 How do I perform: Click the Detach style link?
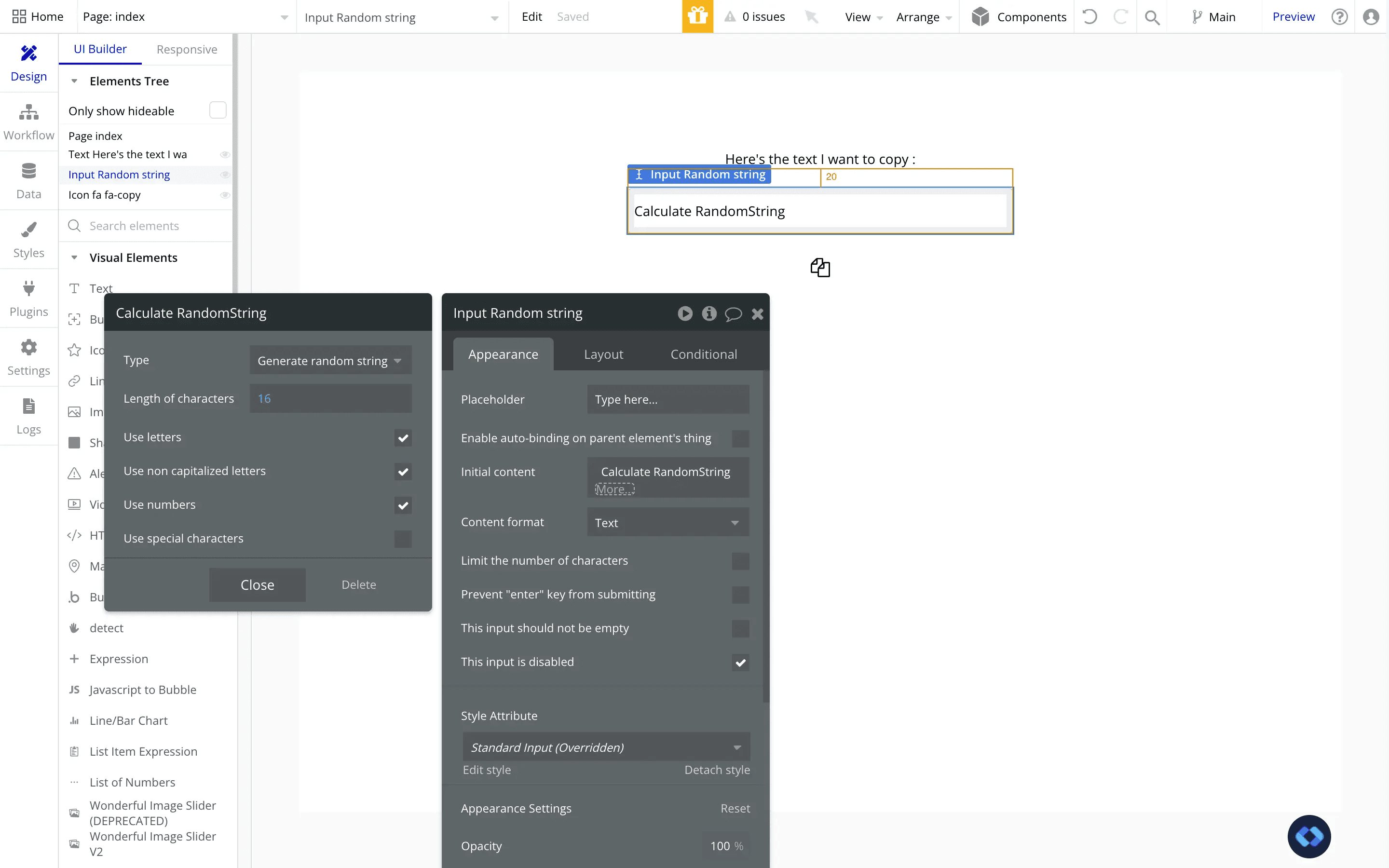pos(716,770)
